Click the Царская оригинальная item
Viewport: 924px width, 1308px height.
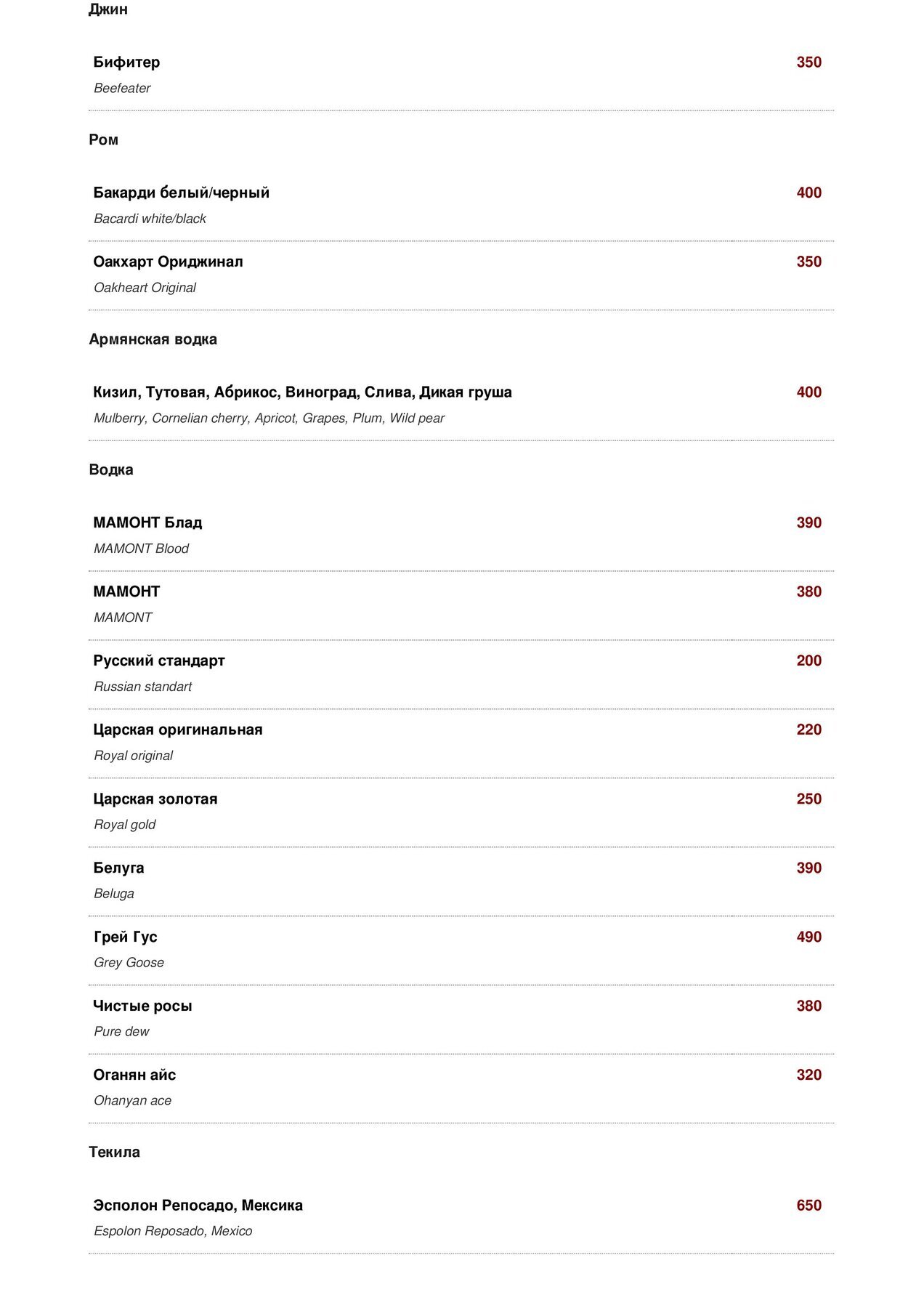click(x=178, y=730)
